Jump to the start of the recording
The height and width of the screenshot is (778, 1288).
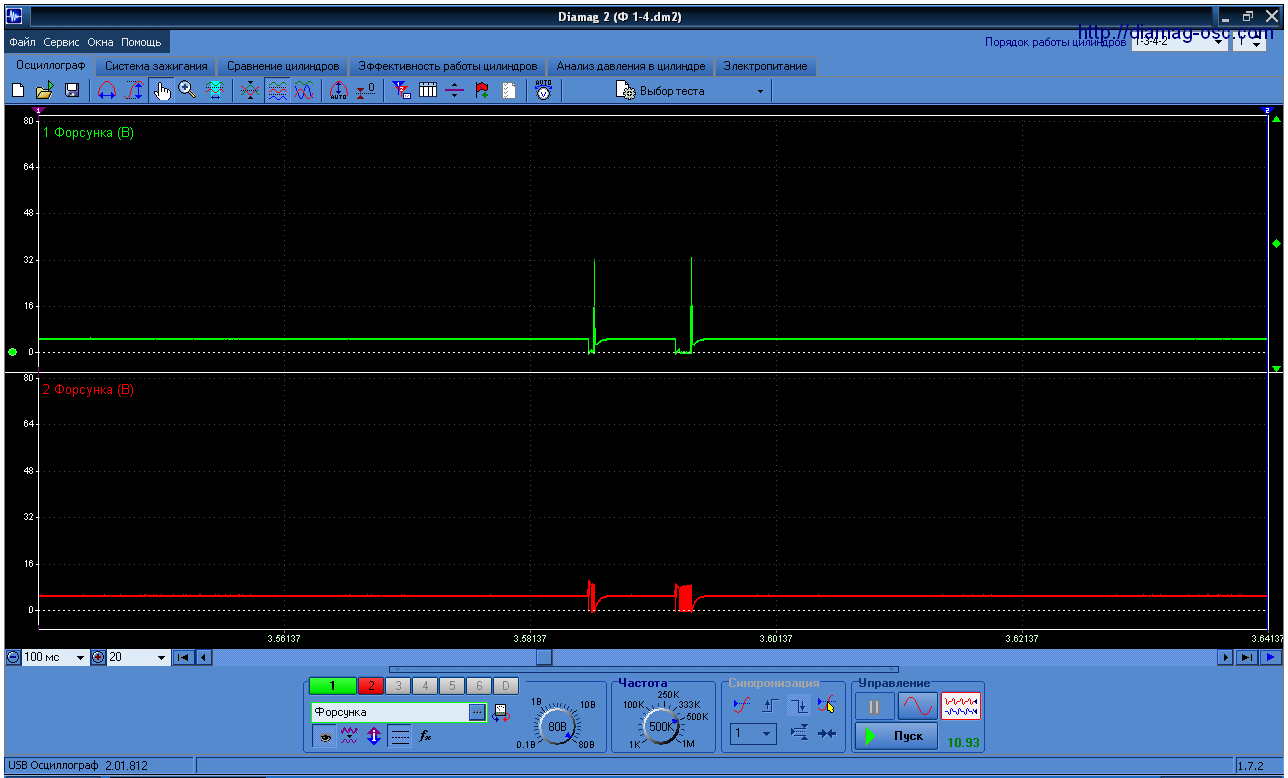[183, 657]
